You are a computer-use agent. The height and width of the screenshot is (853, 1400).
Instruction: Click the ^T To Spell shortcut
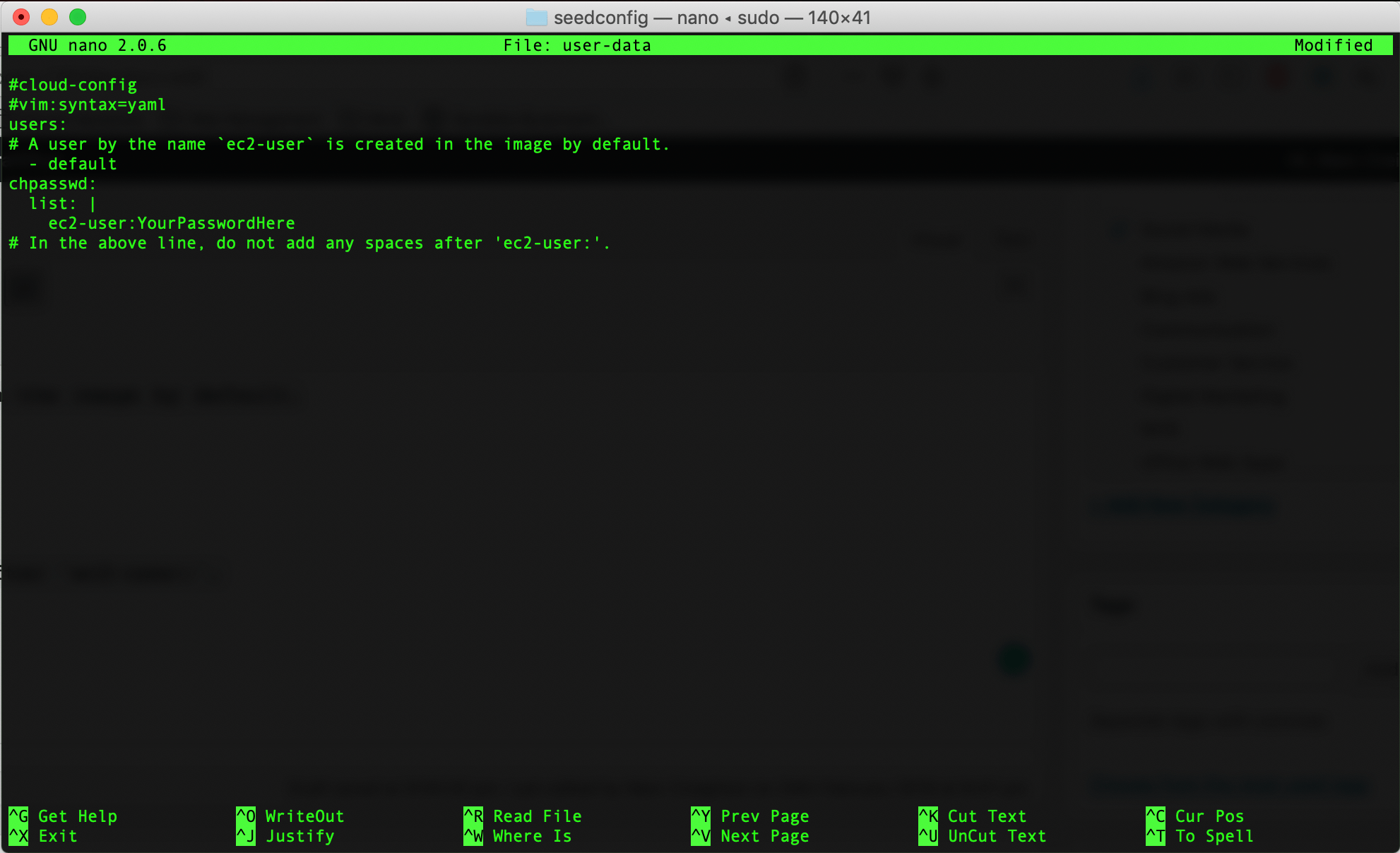pyautogui.click(x=1199, y=836)
